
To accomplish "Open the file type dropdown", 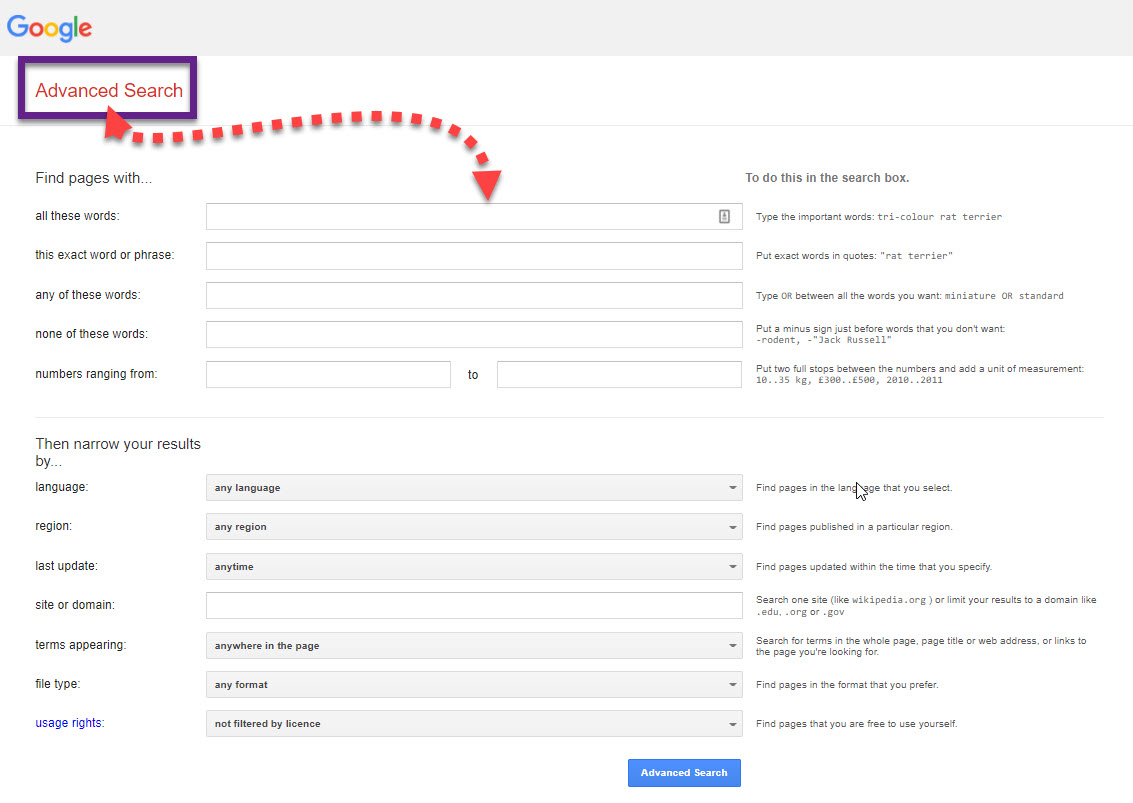I will (x=473, y=685).
